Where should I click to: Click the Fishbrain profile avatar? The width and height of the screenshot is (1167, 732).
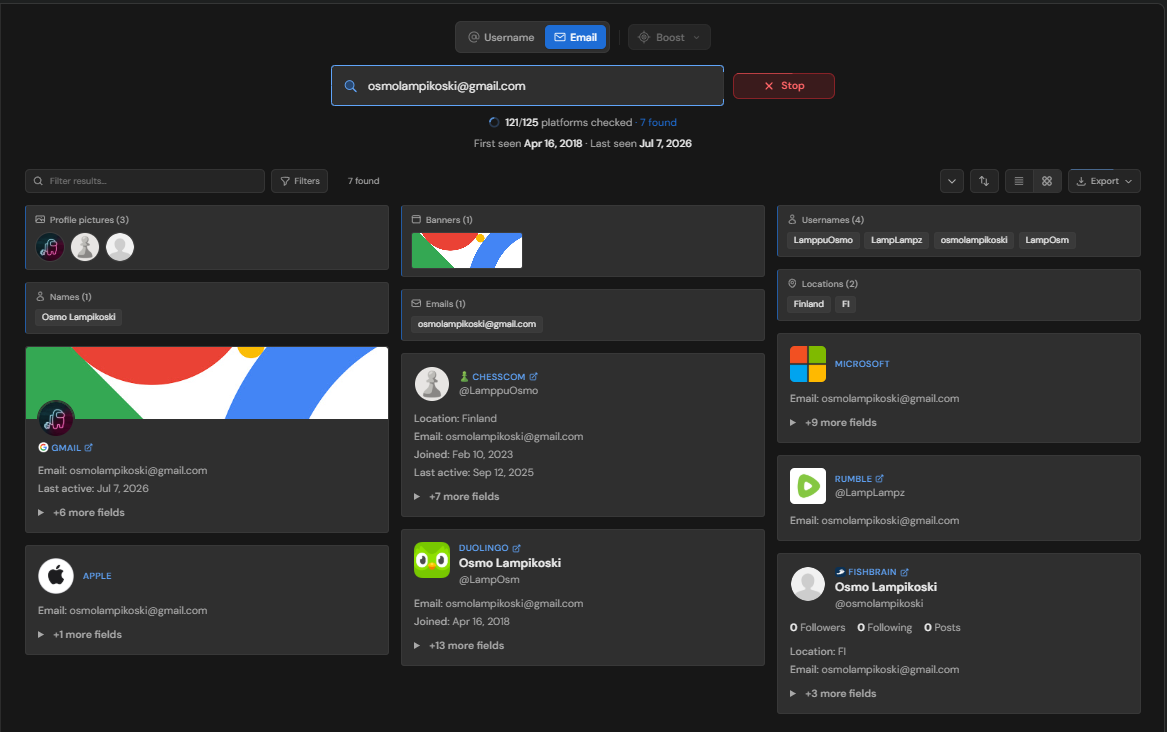point(808,584)
